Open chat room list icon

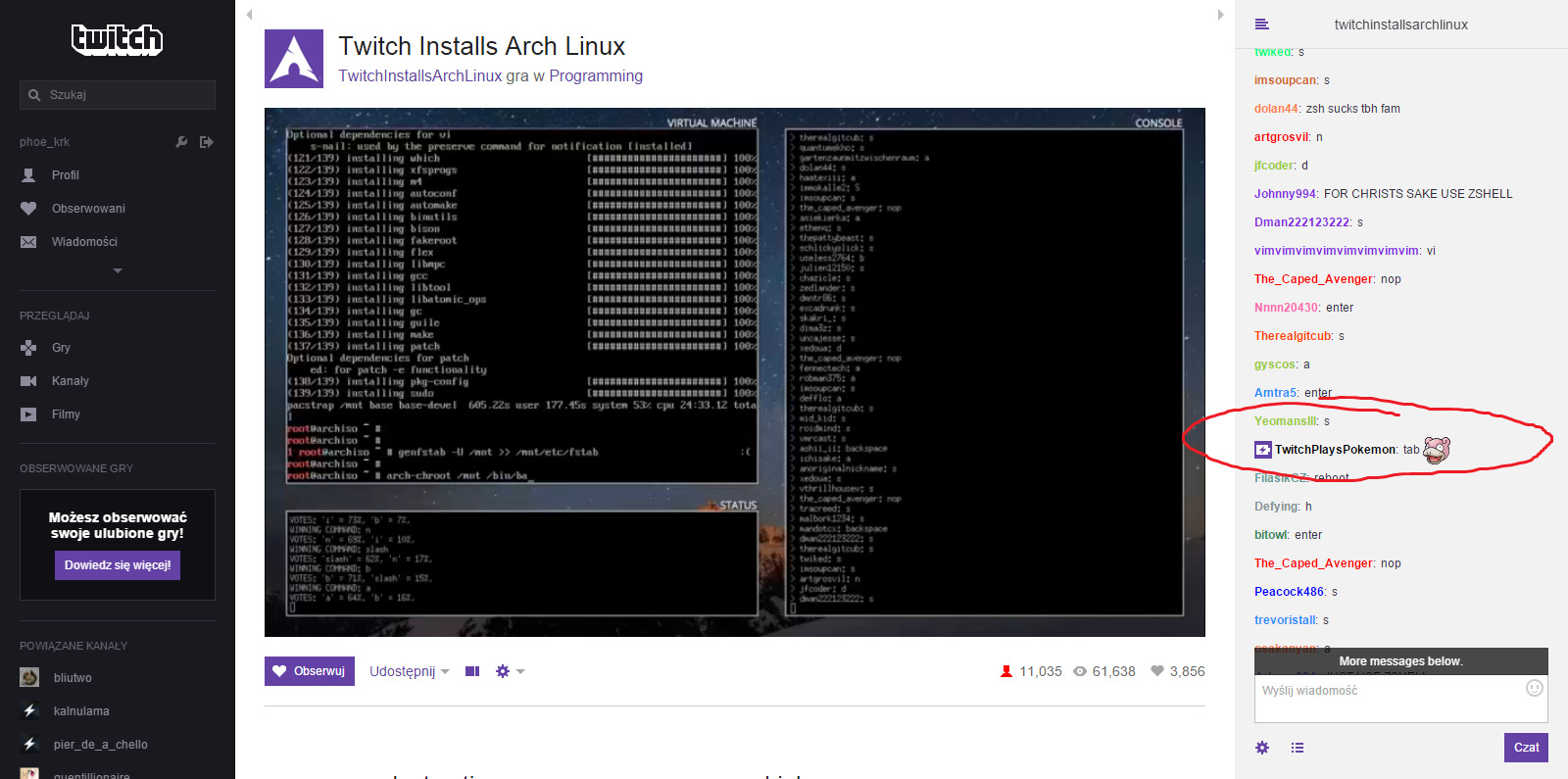coord(1262,24)
